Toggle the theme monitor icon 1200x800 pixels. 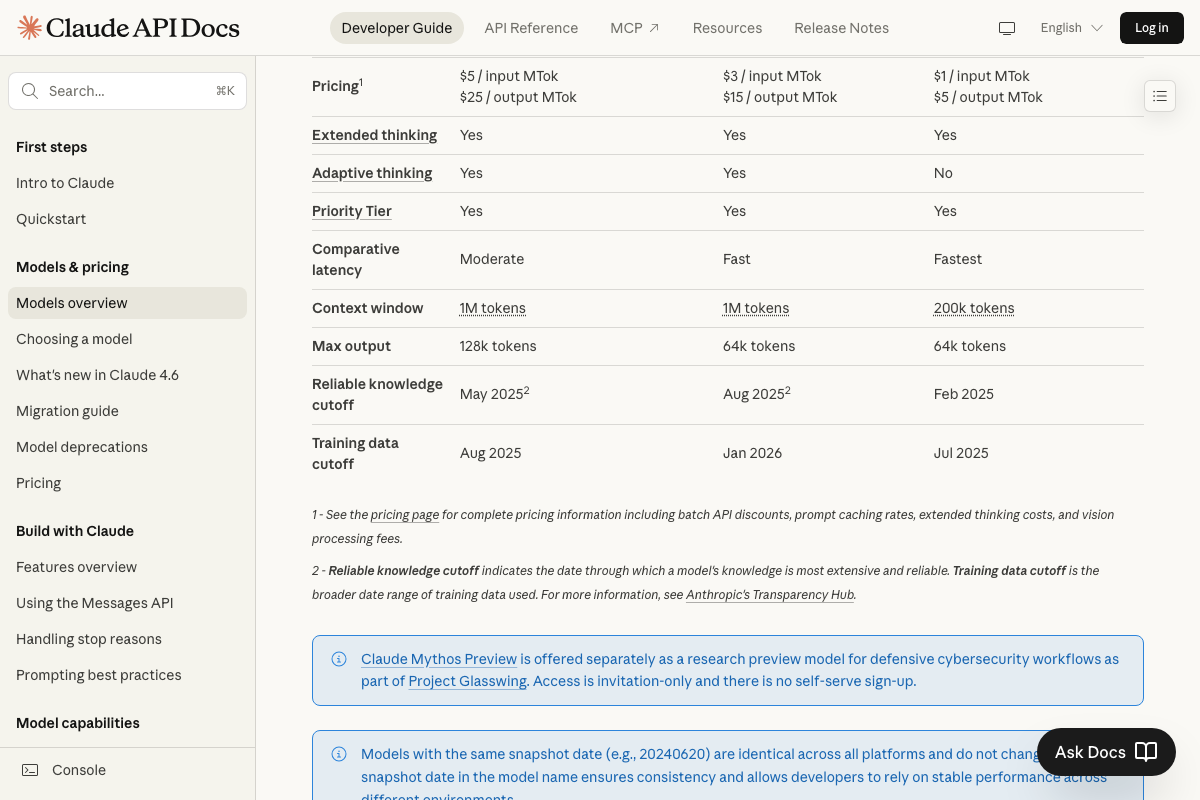tap(1007, 28)
